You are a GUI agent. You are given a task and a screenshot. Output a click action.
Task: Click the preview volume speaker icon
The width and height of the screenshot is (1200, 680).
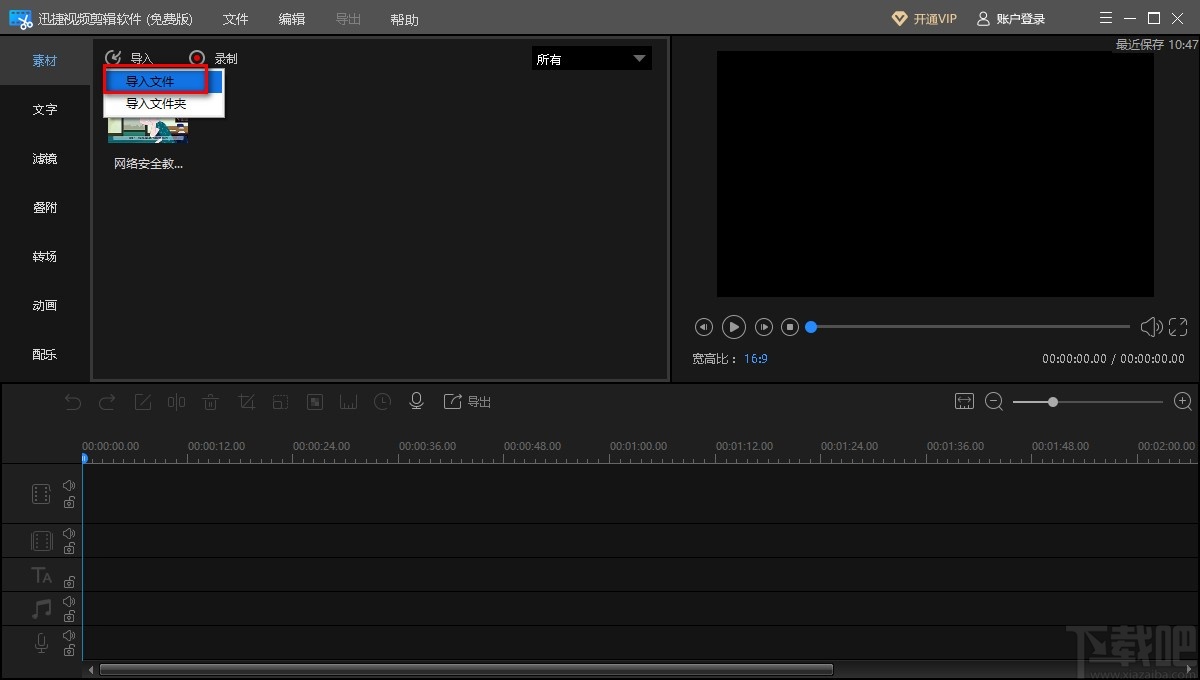tap(1151, 327)
